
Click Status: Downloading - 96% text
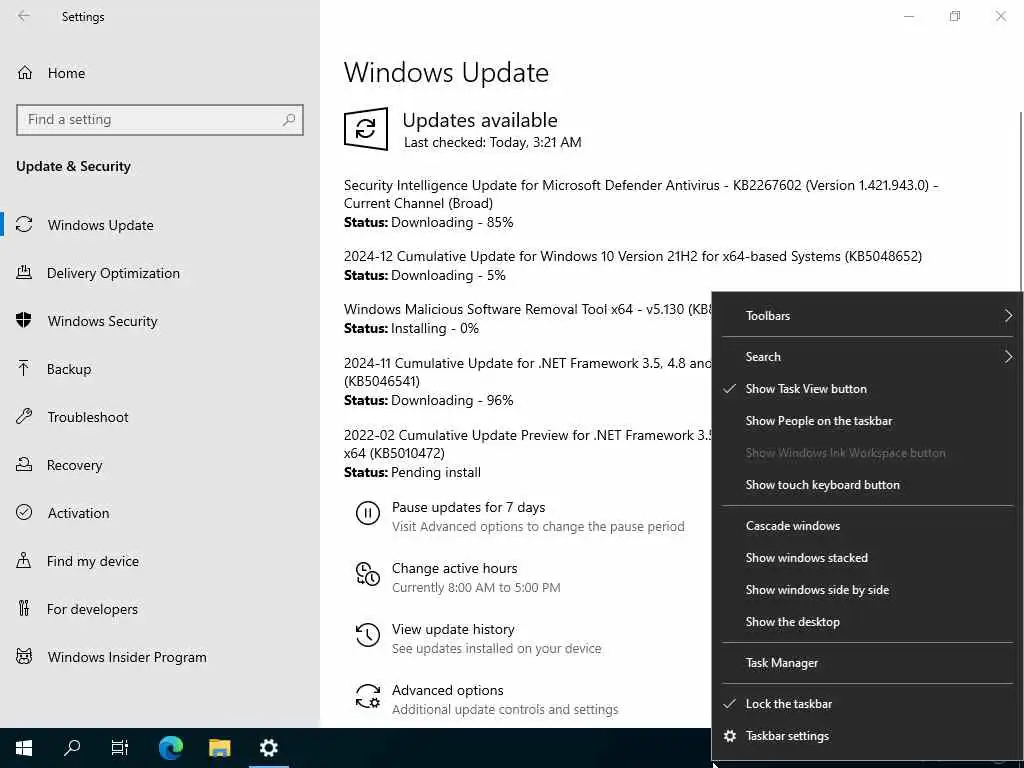tap(428, 400)
